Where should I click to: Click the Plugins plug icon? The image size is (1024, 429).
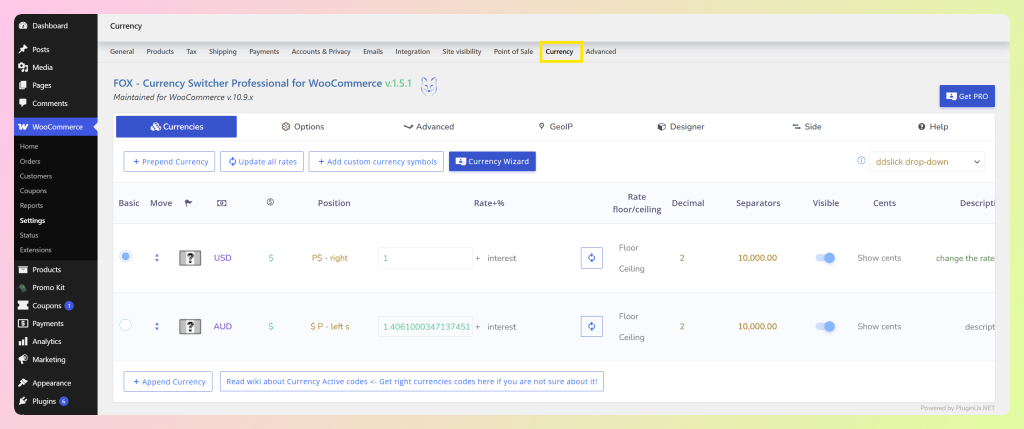tap(24, 401)
